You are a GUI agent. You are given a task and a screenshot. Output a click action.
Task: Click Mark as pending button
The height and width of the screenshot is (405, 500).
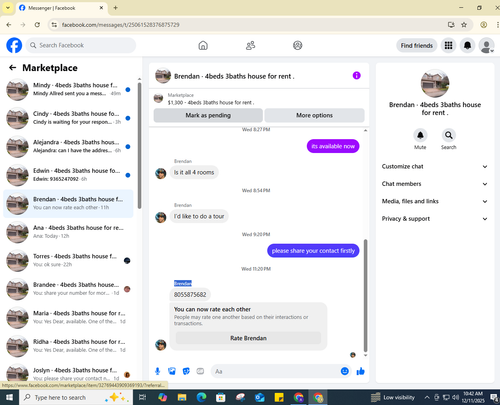pos(208,115)
